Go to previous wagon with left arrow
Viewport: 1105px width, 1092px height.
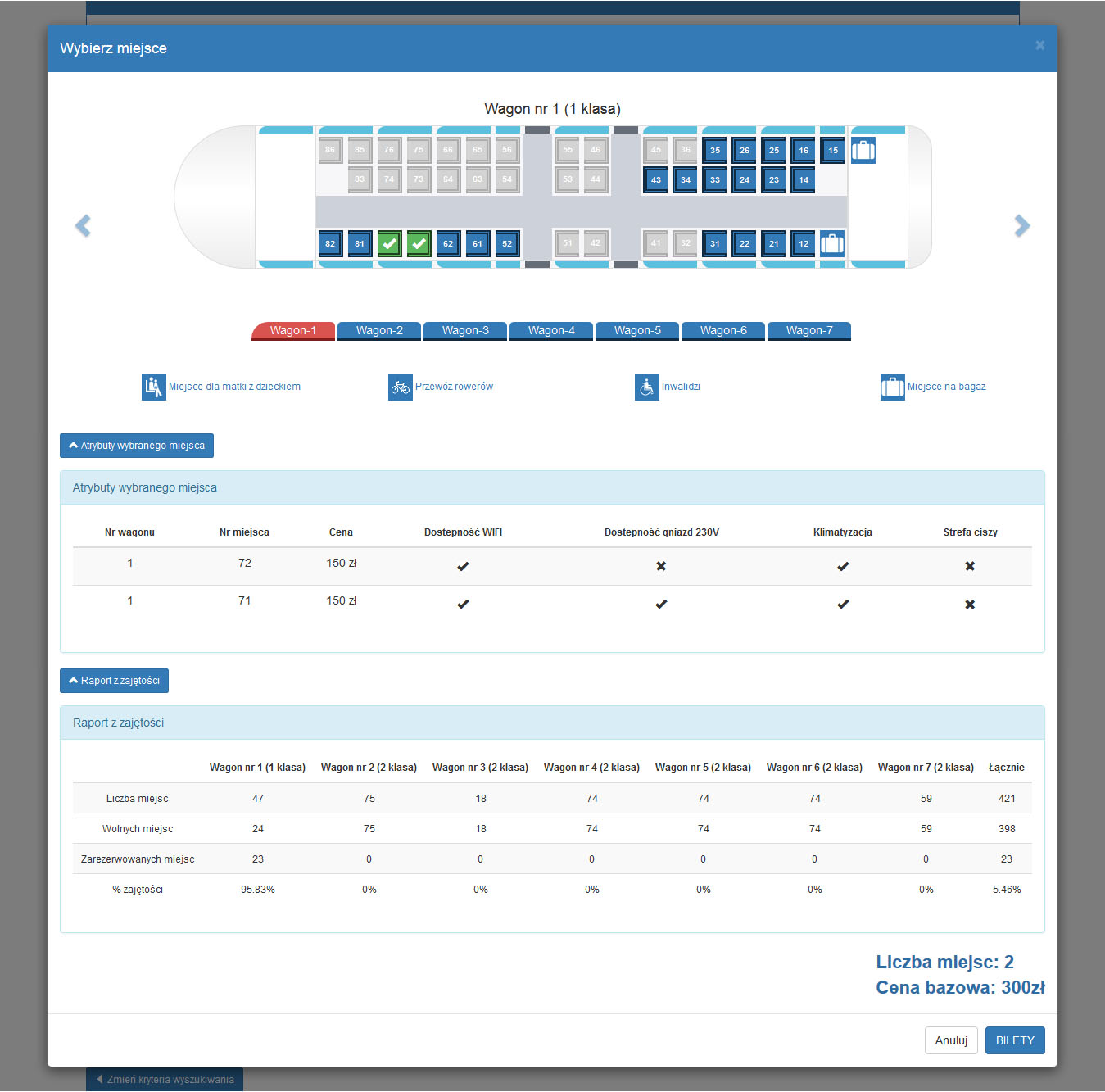coord(83,226)
